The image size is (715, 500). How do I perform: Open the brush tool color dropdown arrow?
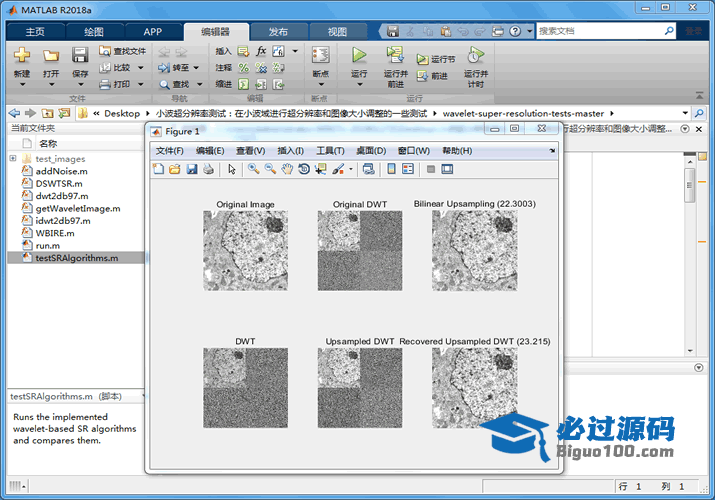point(350,170)
